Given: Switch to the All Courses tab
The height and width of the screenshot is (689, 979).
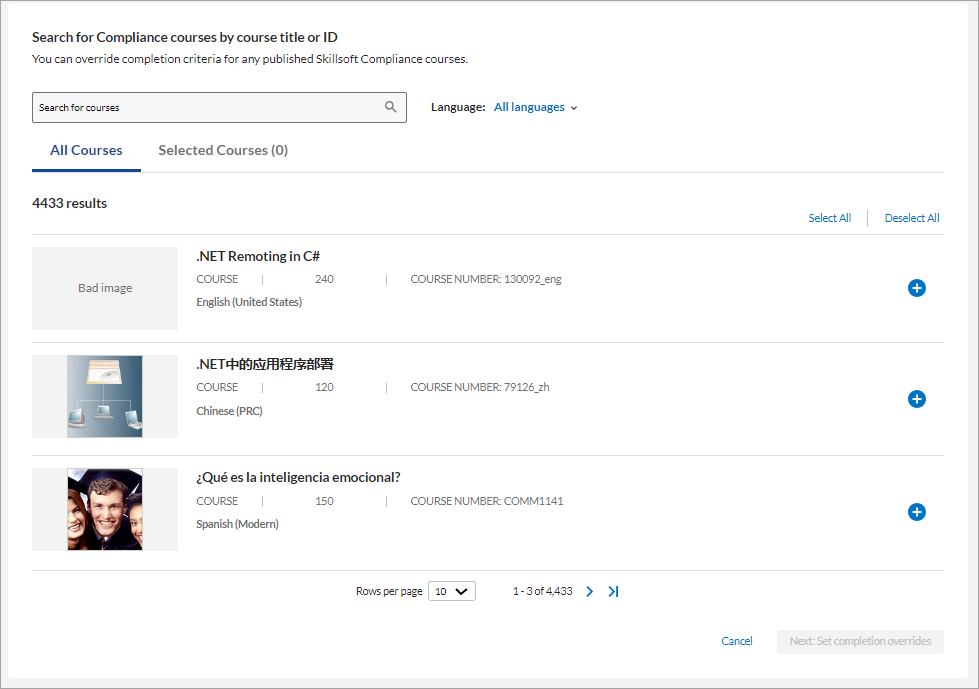Looking at the screenshot, I should [86, 150].
